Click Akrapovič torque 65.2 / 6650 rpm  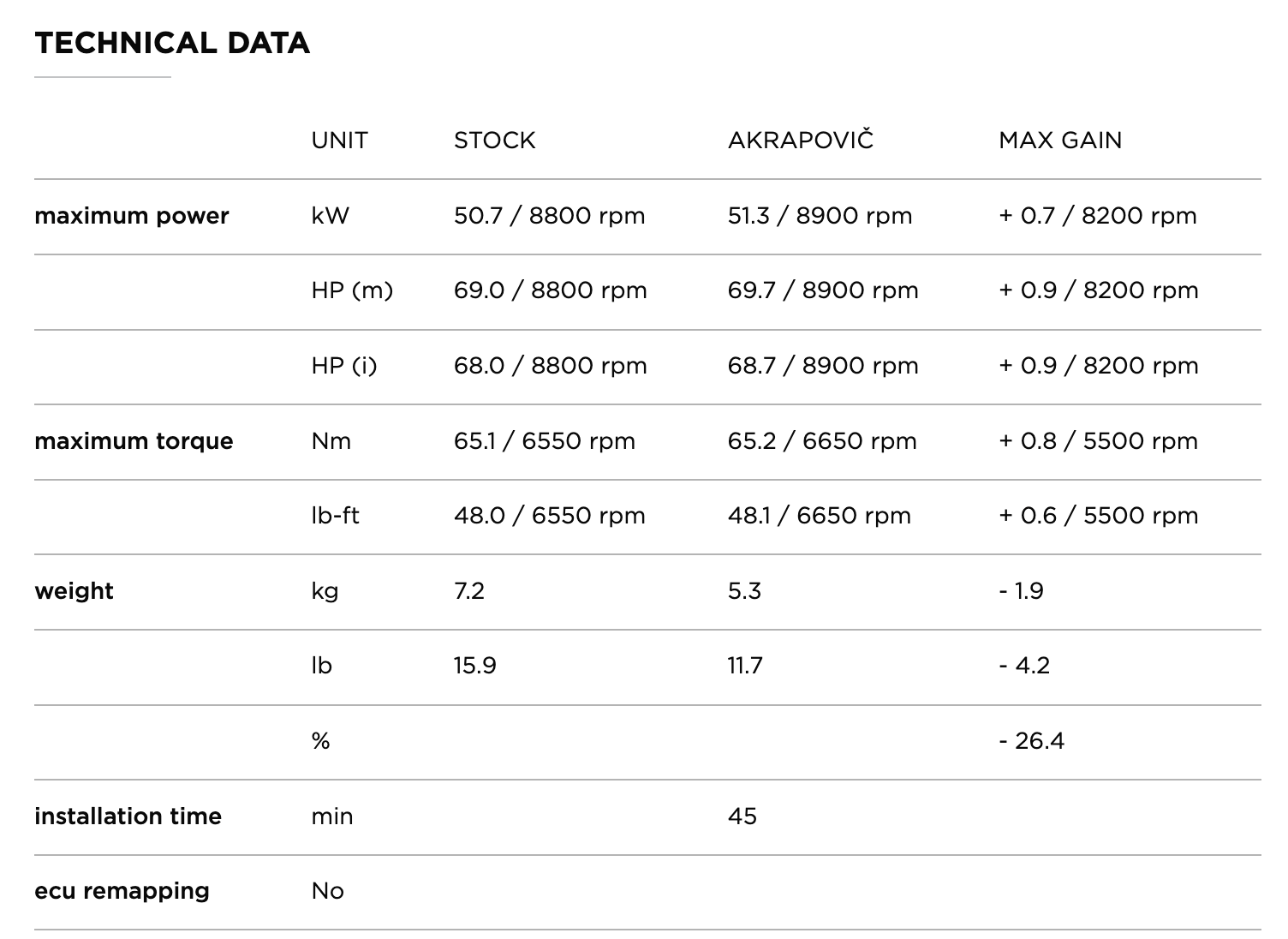click(x=822, y=441)
